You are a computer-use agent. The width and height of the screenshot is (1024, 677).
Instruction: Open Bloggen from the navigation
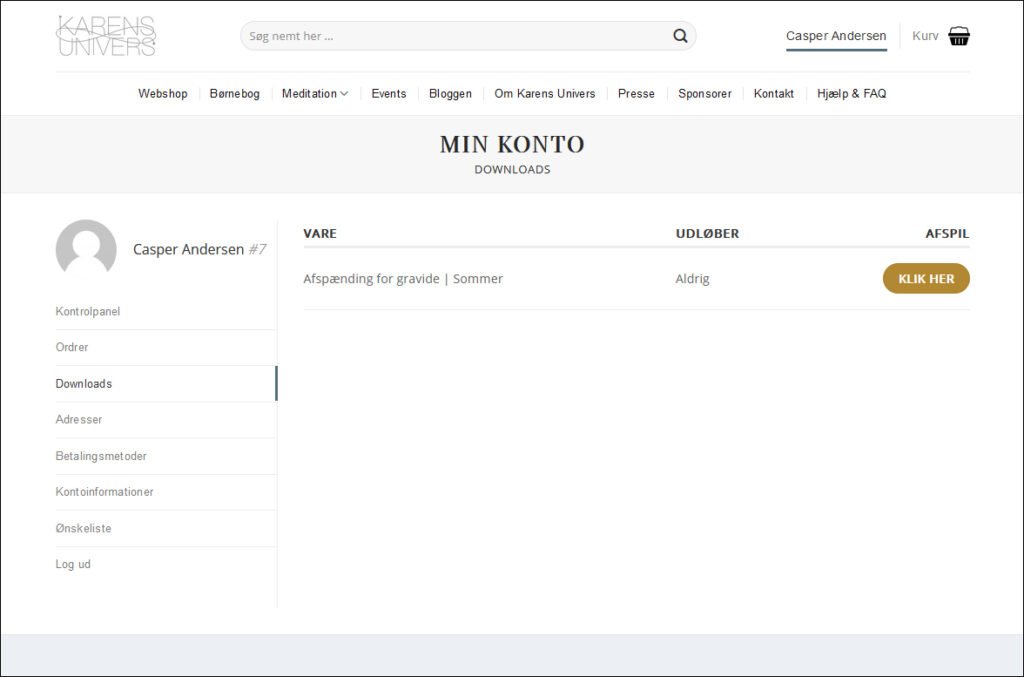[x=450, y=94]
